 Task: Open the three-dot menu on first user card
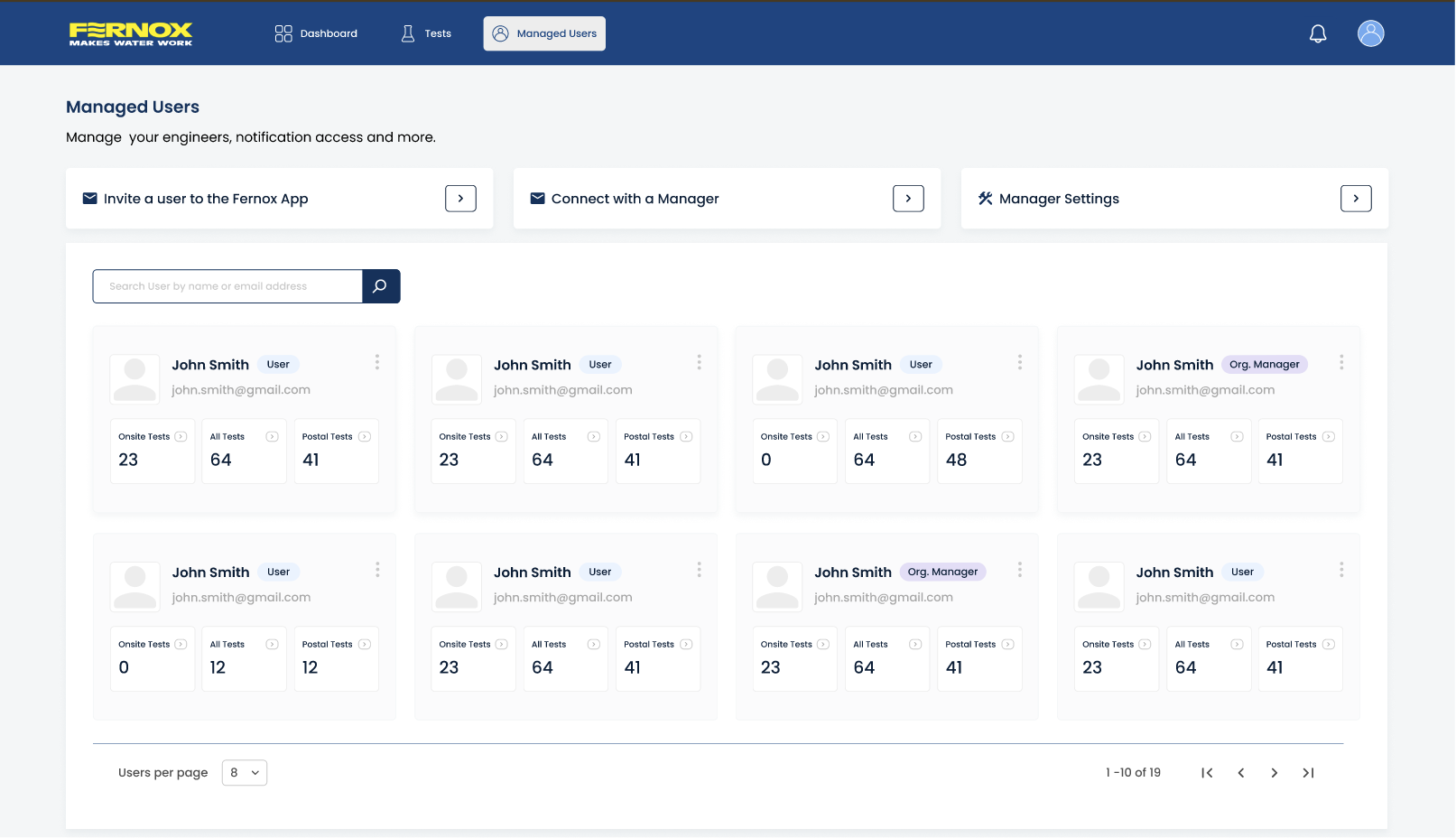[377, 362]
